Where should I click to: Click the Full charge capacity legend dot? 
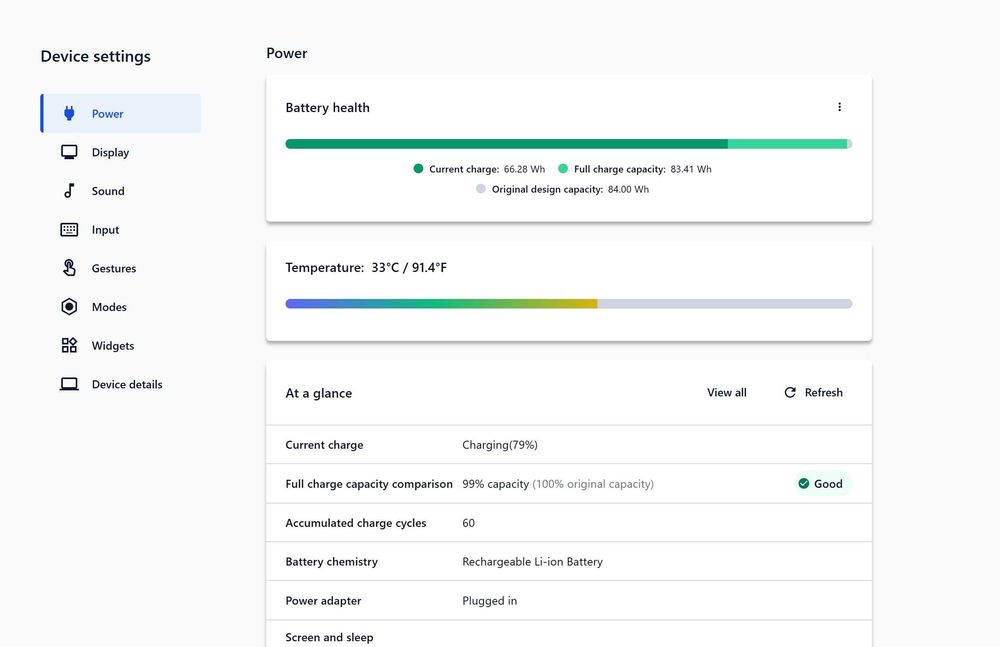click(563, 169)
